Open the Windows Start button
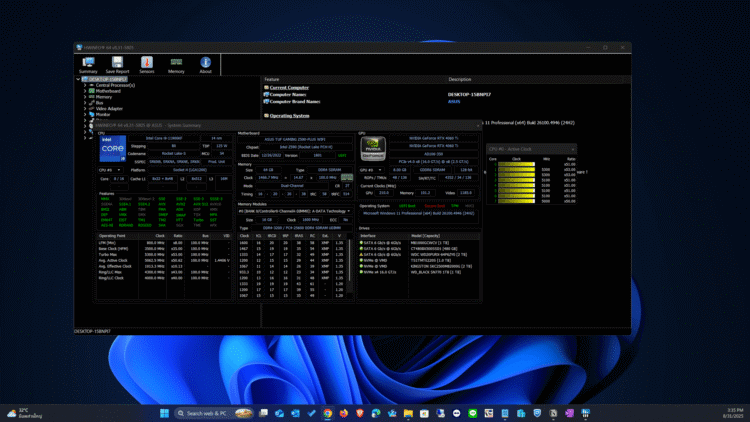The width and height of the screenshot is (750, 422). [x=164, y=413]
